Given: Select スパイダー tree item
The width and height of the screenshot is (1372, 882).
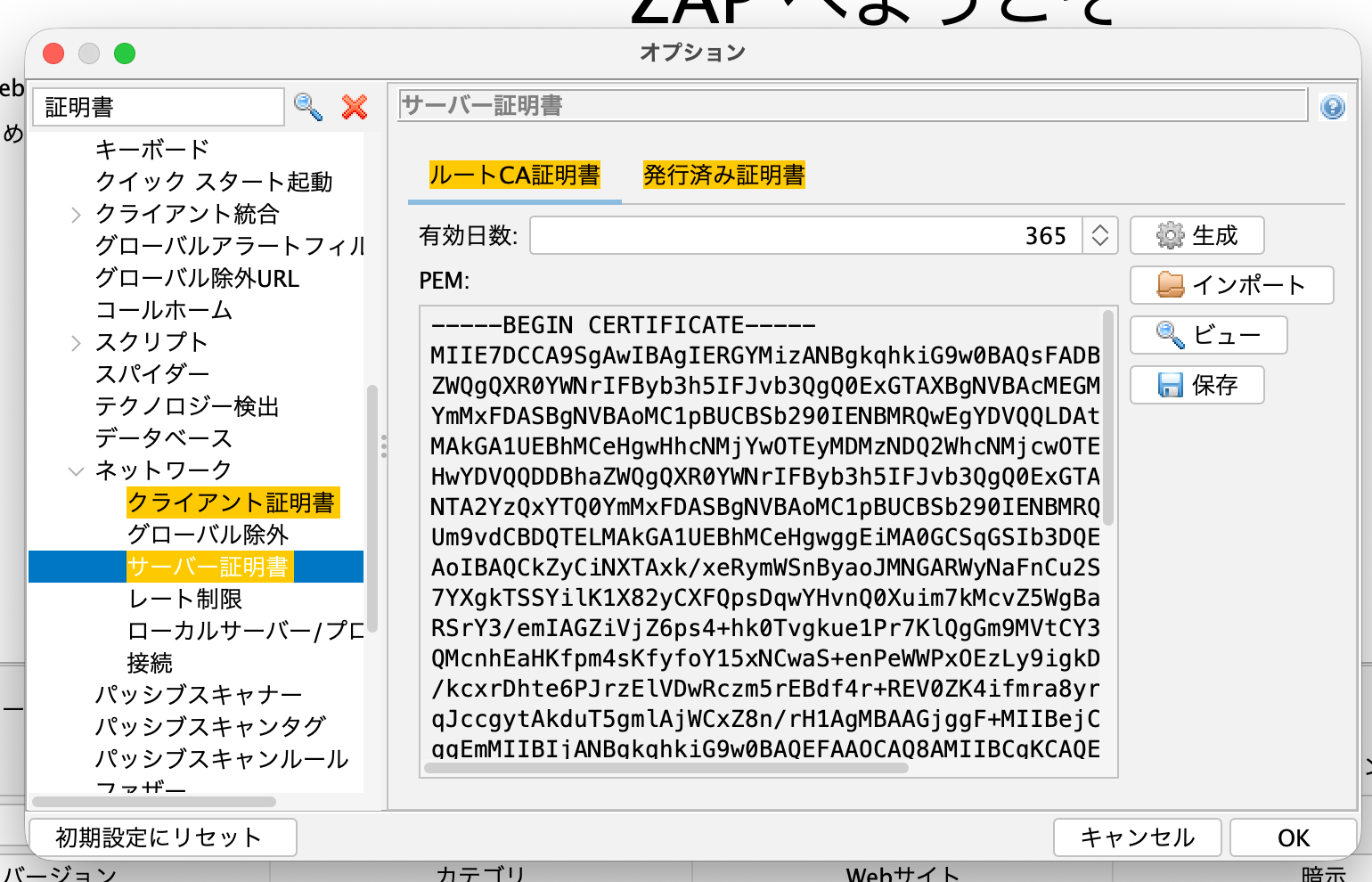Looking at the screenshot, I should [152, 374].
